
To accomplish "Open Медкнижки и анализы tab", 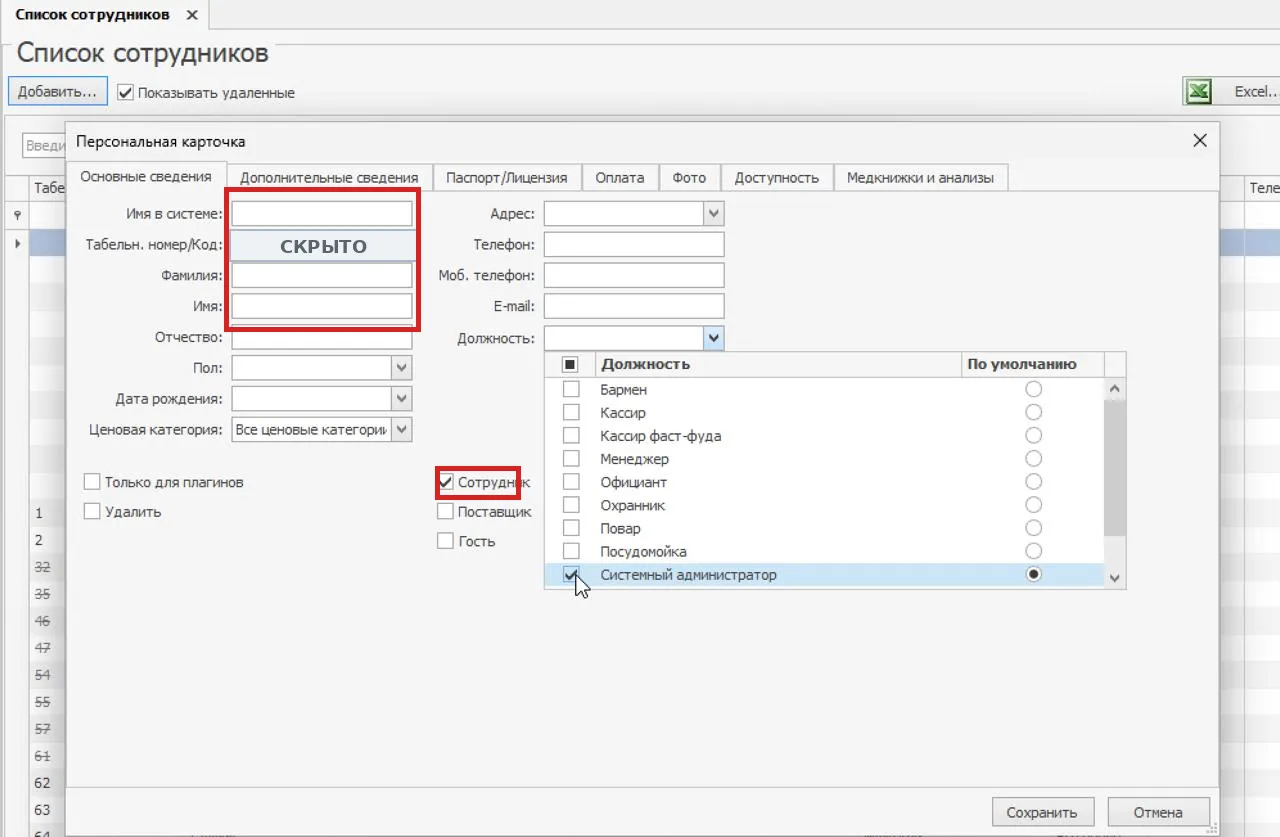I will 920,178.
